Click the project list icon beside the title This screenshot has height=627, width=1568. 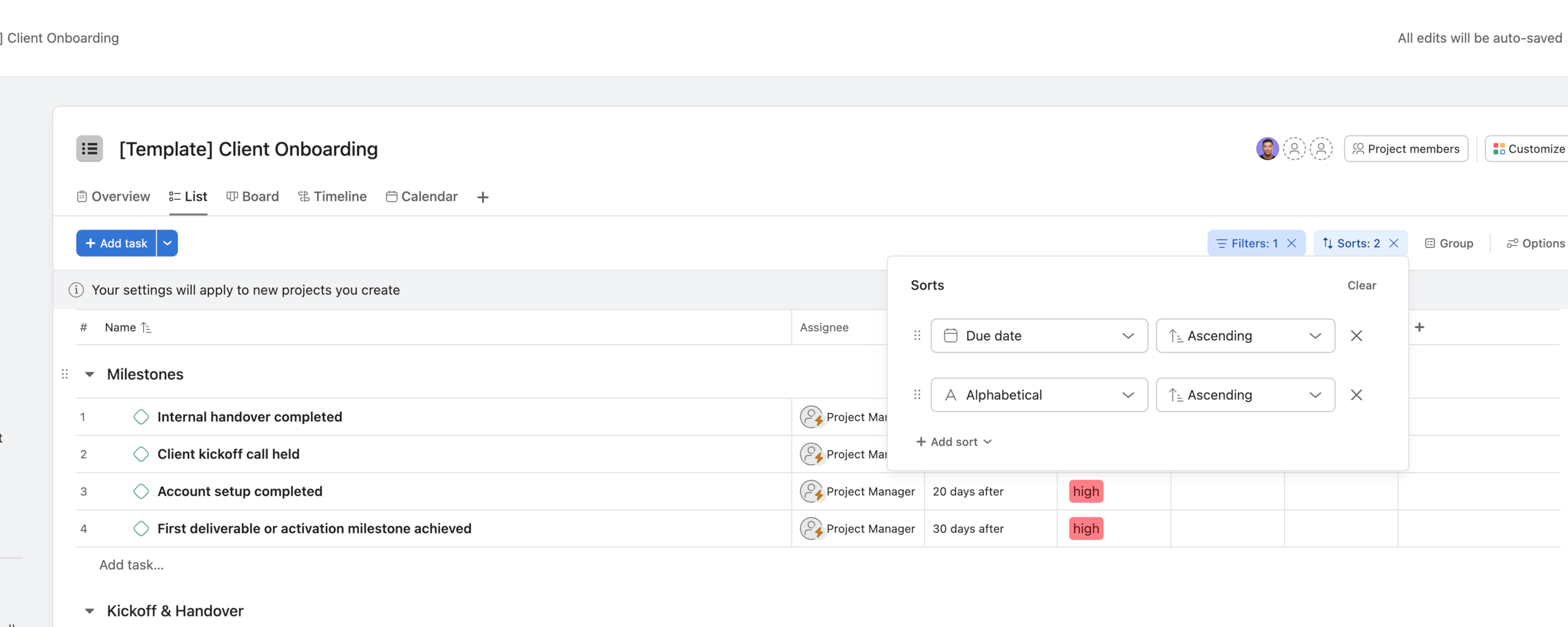click(89, 148)
